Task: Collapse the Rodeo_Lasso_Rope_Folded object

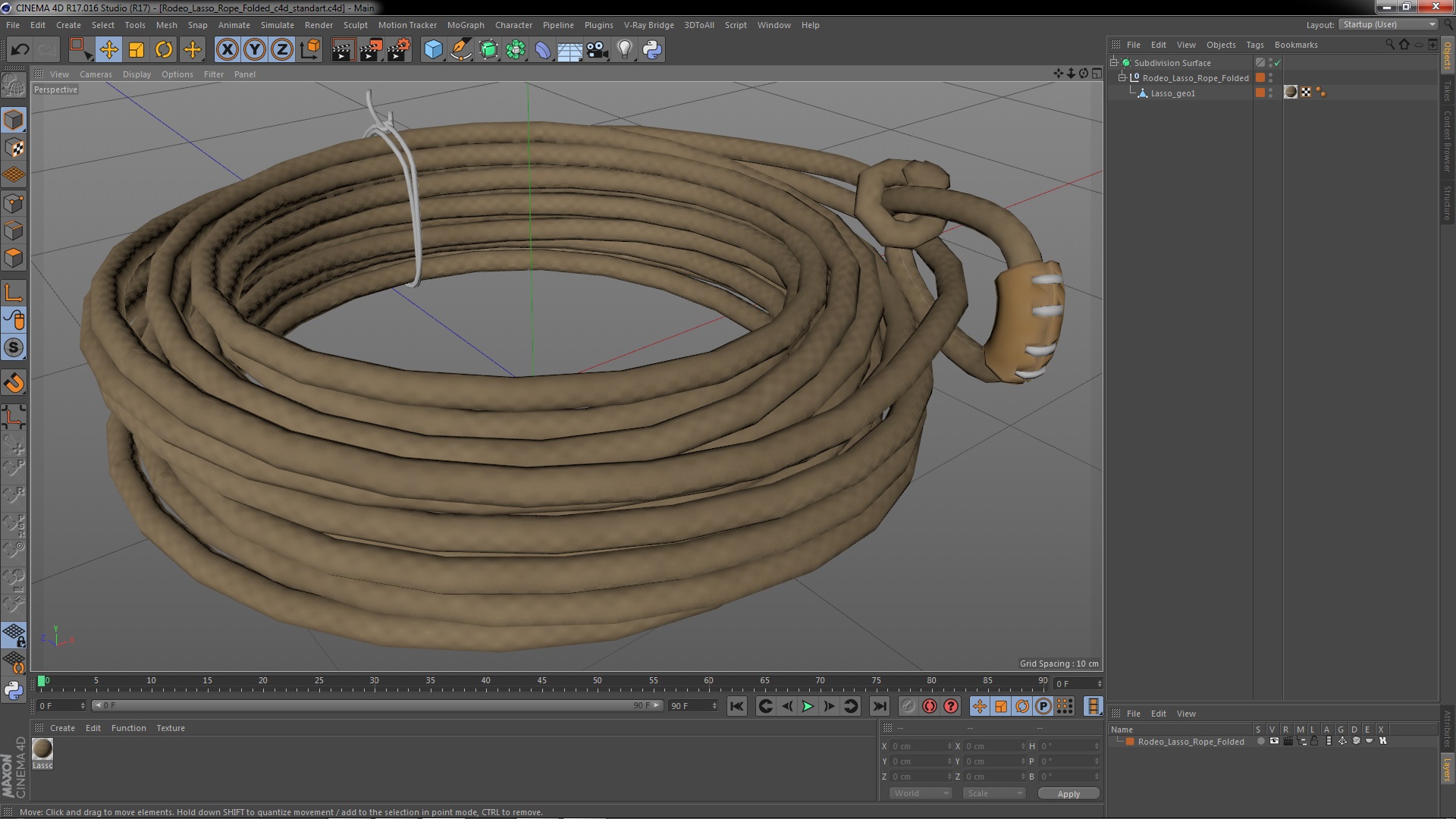Action: 1123,77
